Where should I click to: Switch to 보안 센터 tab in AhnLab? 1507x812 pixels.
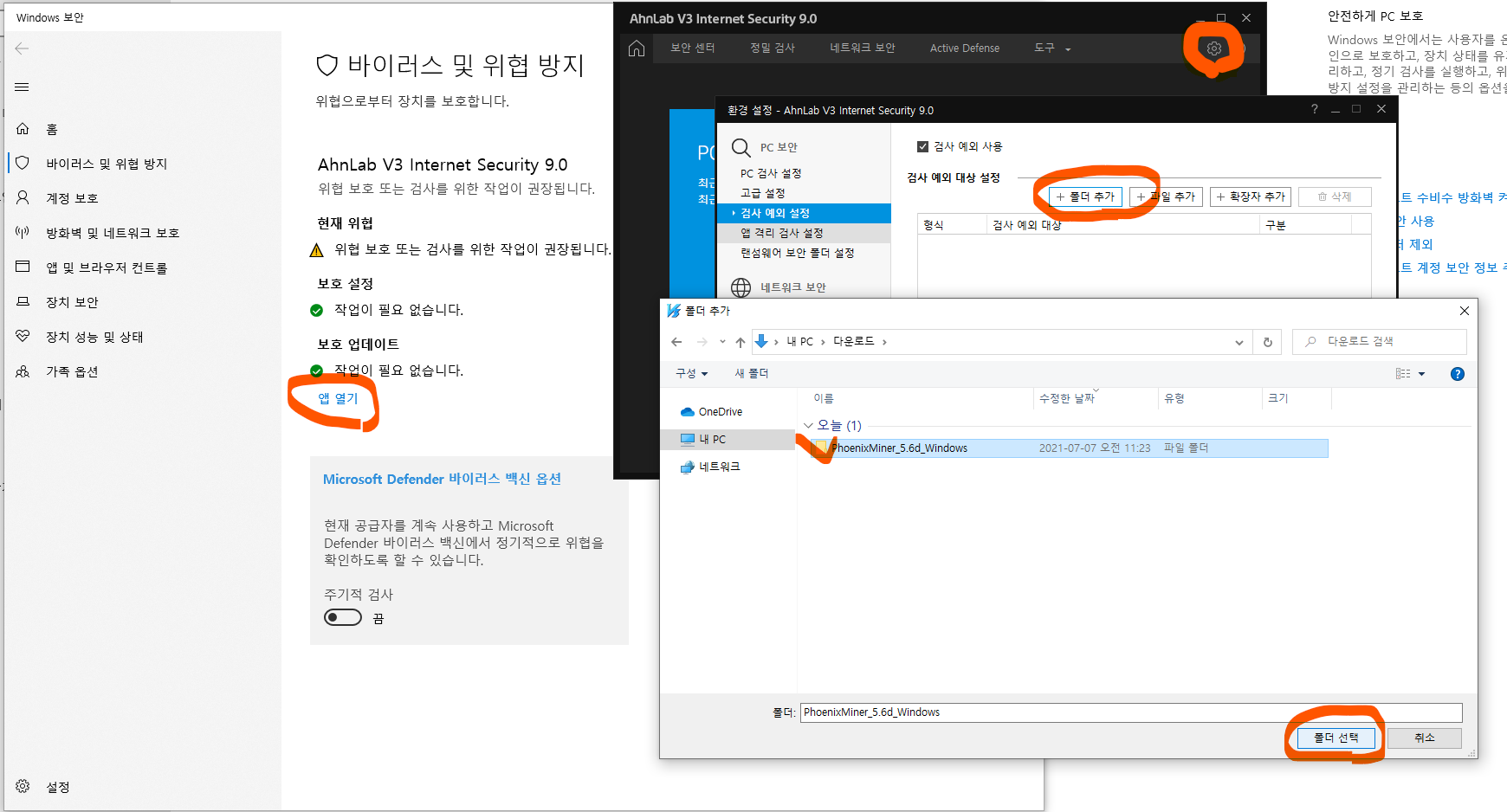(x=692, y=48)
